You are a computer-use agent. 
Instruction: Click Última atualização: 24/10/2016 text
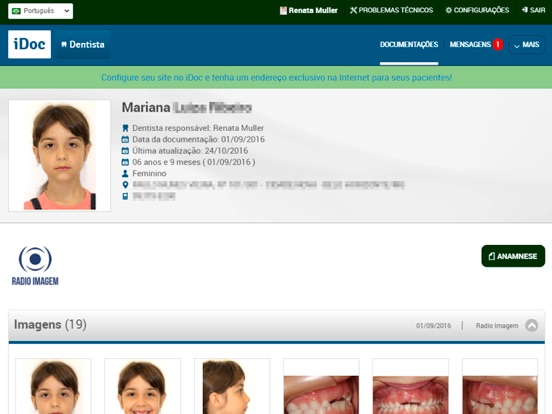(x=190, y=151)
